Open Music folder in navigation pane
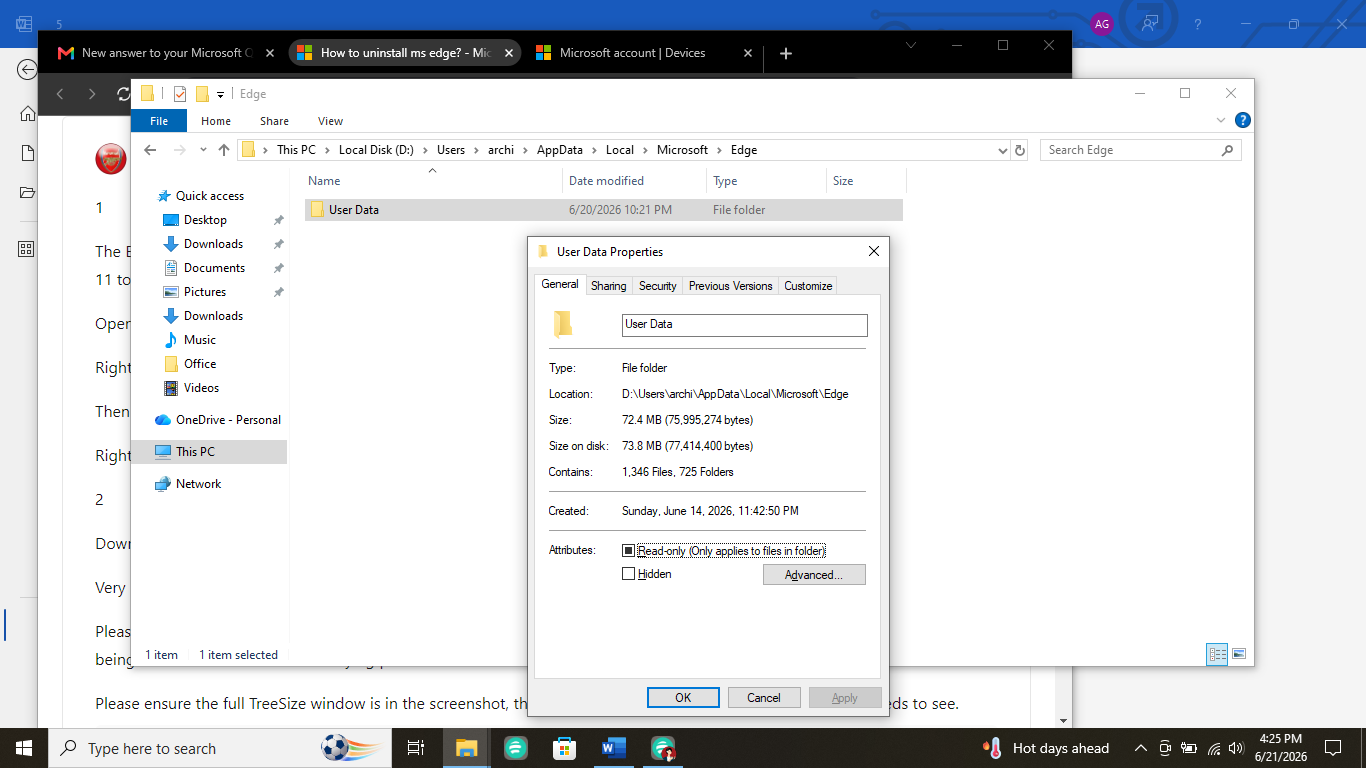1366x768 pixels. [200, 340]
